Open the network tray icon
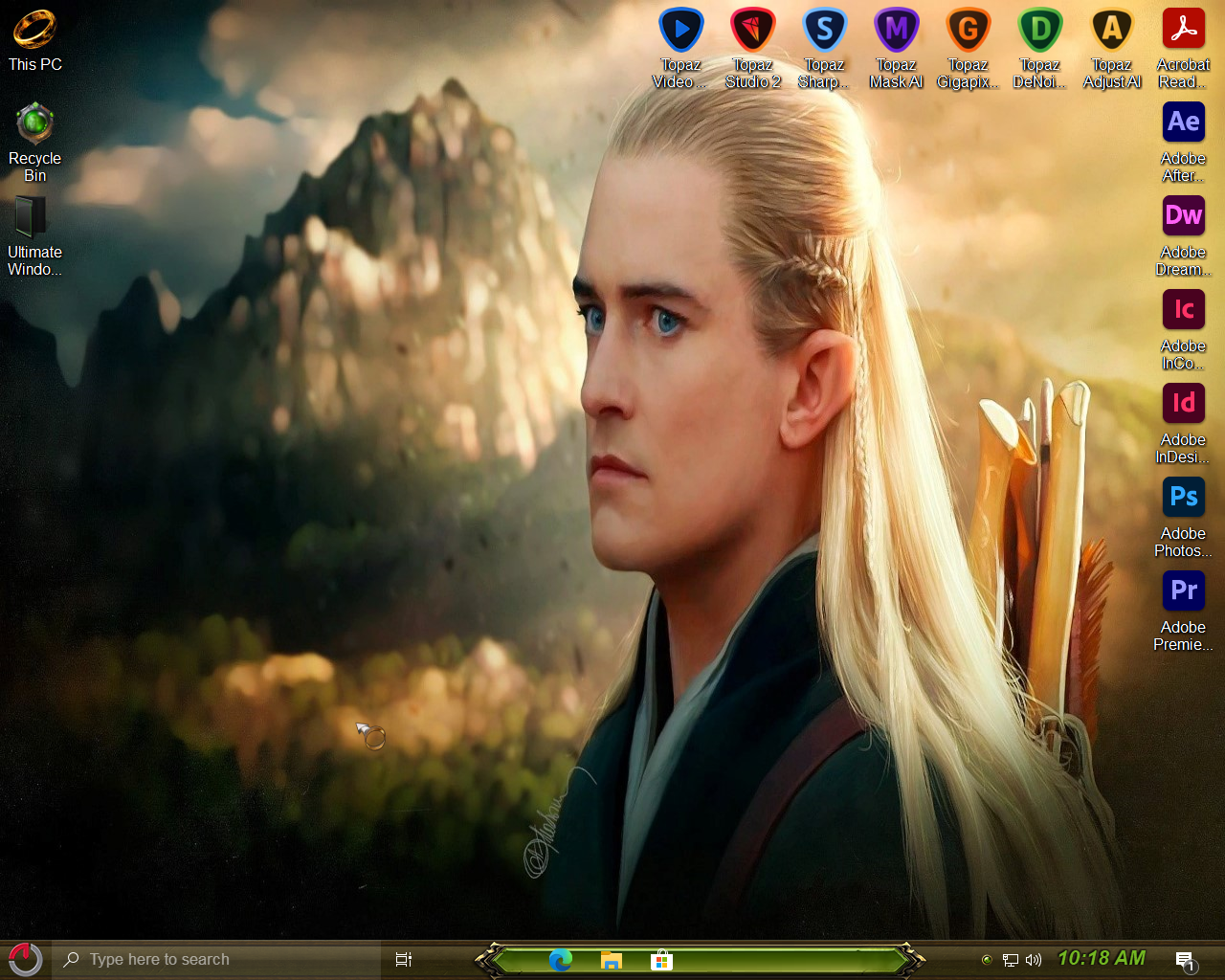 click(1010, 959)
